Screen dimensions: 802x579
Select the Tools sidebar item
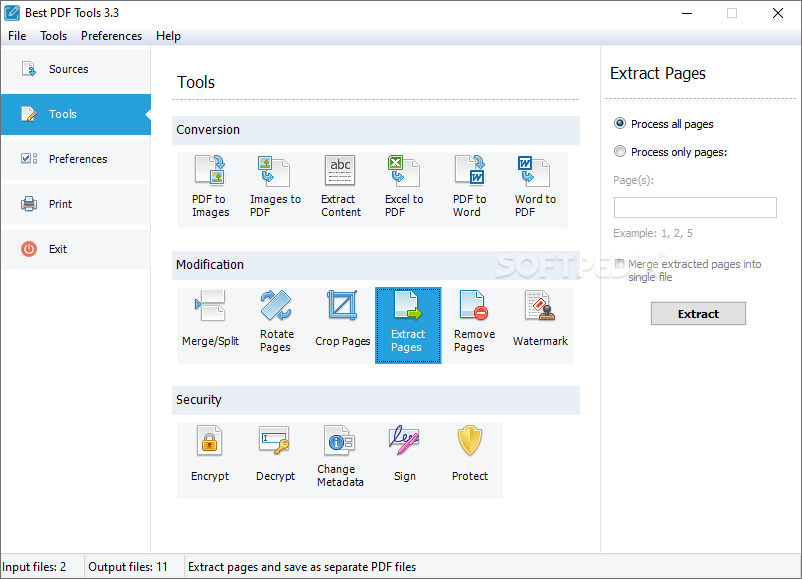pyautogui.click(x=76, y=114)
